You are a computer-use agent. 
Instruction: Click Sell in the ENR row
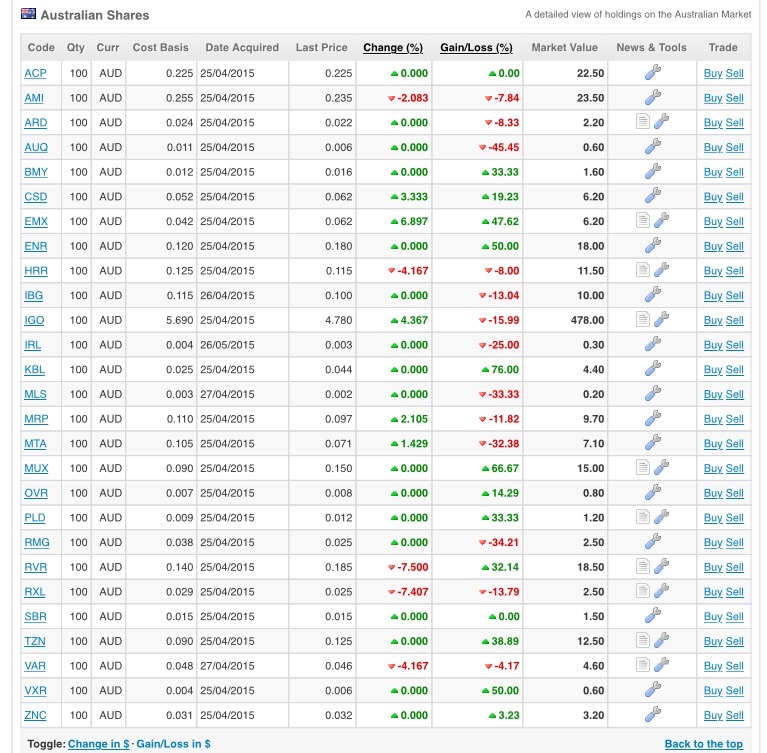(734, 247)
